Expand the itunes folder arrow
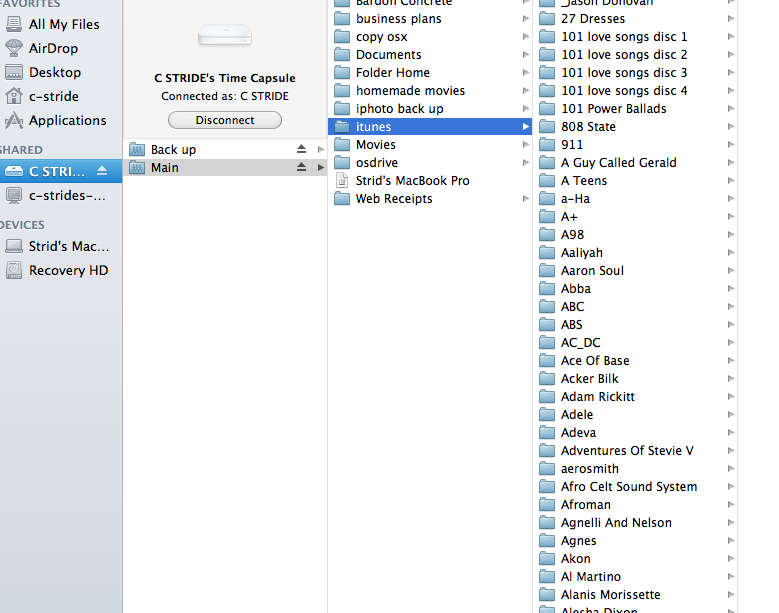This screenshot has width=779, height=613. coord(525,127)
